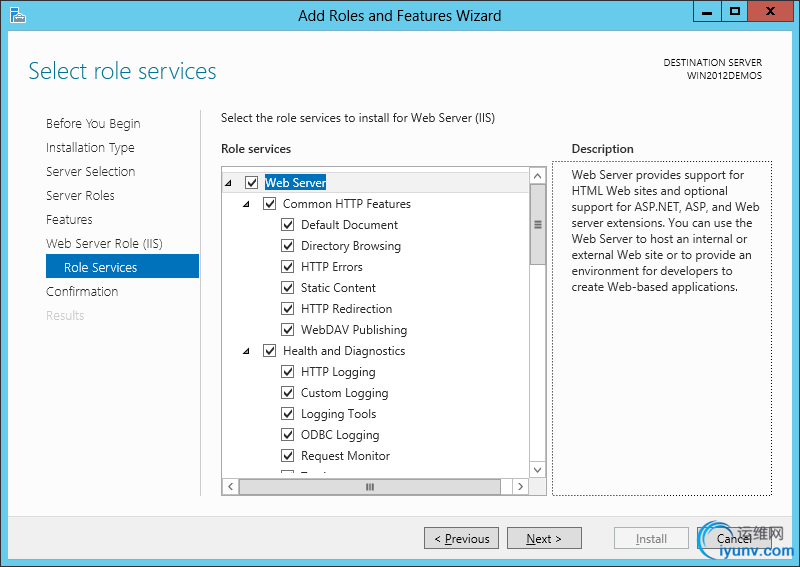Uncheck the Request Monitor checkbox
The height and width of the screenshot is (567, 800).
[288, 455]
